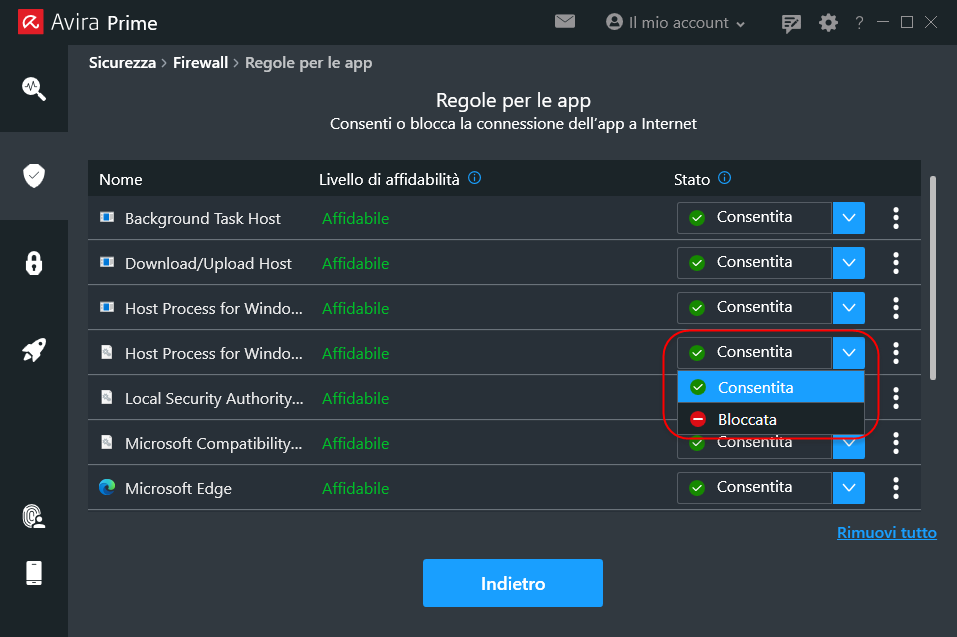This screenshot has height=637, width=957.
Task: Click the Rimuovi tutto link
Action: coord(886,533)
